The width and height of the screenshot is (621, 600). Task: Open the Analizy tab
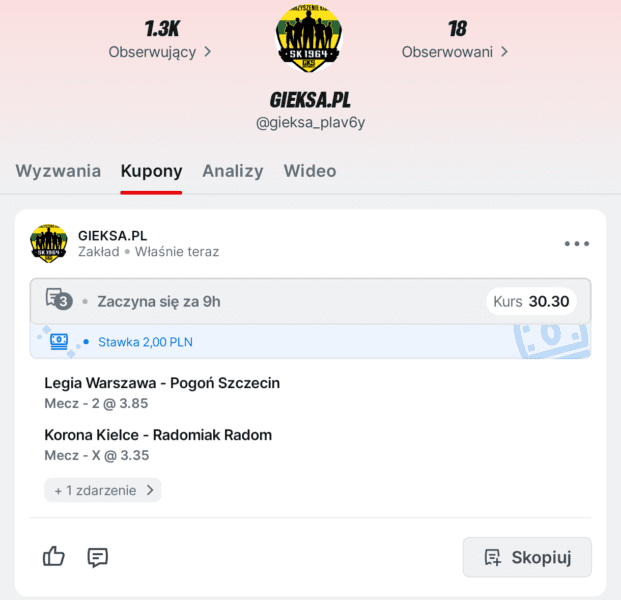233,171
